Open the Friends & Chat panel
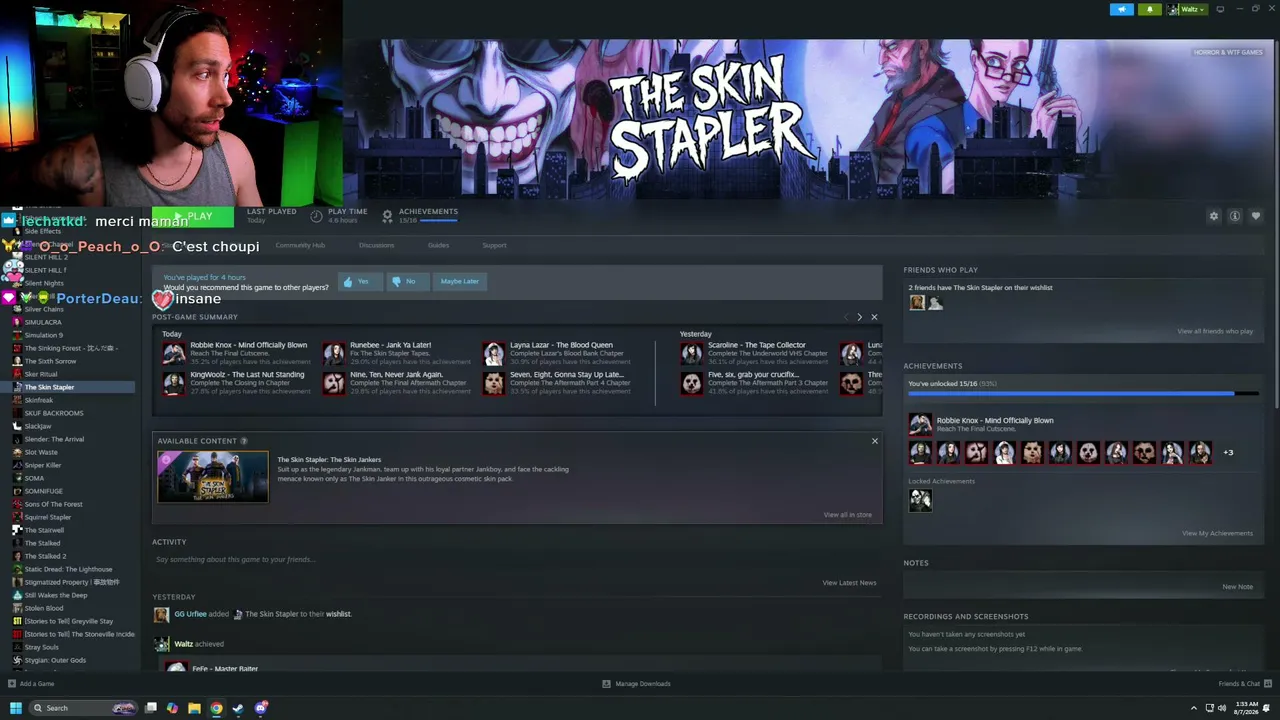The width and height of the screenshot is (1280, 720). click(x=1243, y=684)
